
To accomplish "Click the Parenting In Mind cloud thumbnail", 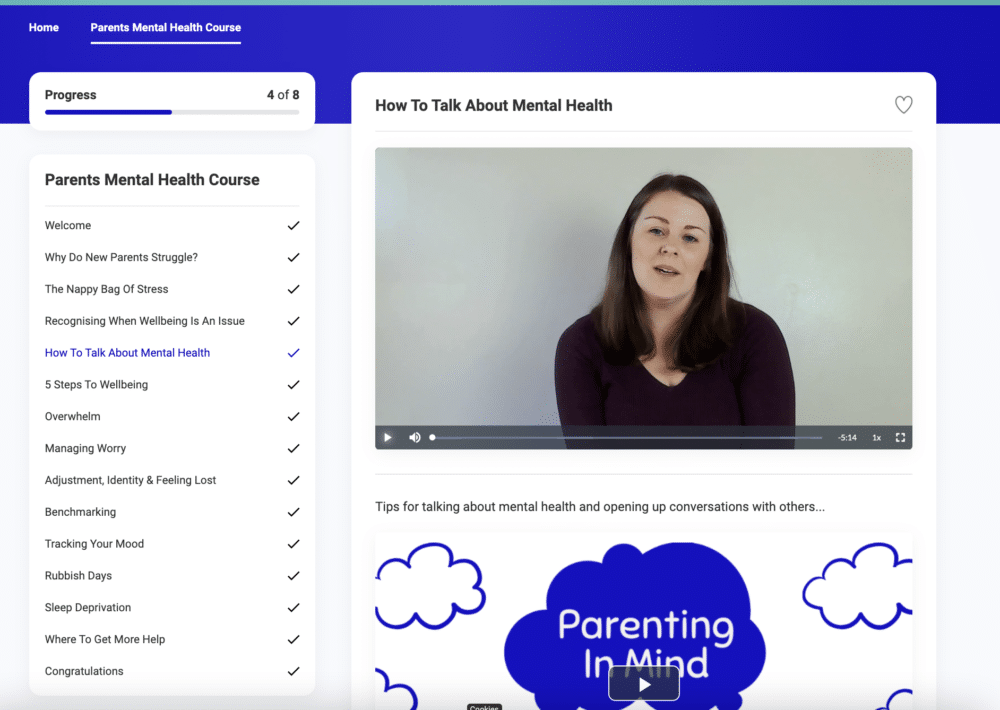I will click(x=643, y=622).
